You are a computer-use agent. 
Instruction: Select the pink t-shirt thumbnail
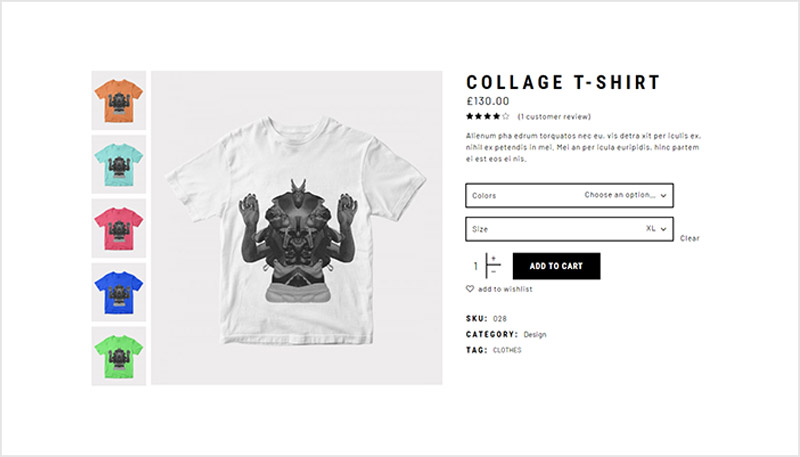point(119,228)
